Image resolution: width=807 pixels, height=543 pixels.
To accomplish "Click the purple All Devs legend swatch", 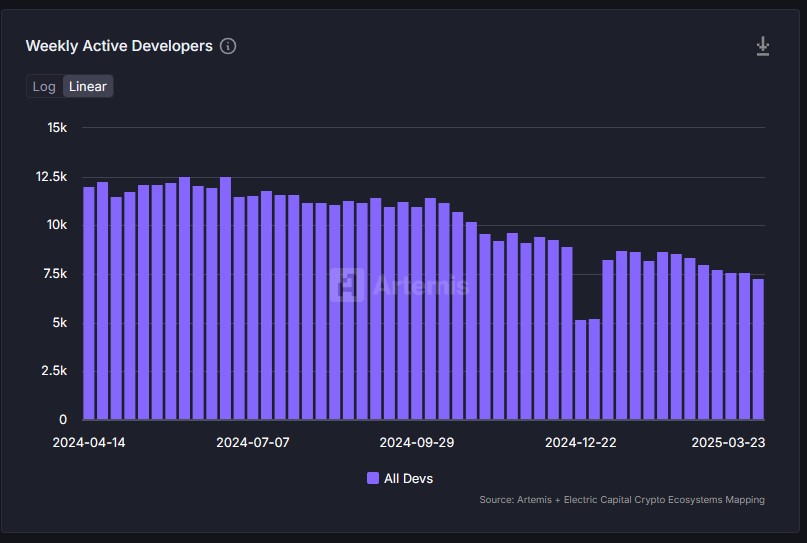I will click(x=373, y=478).
